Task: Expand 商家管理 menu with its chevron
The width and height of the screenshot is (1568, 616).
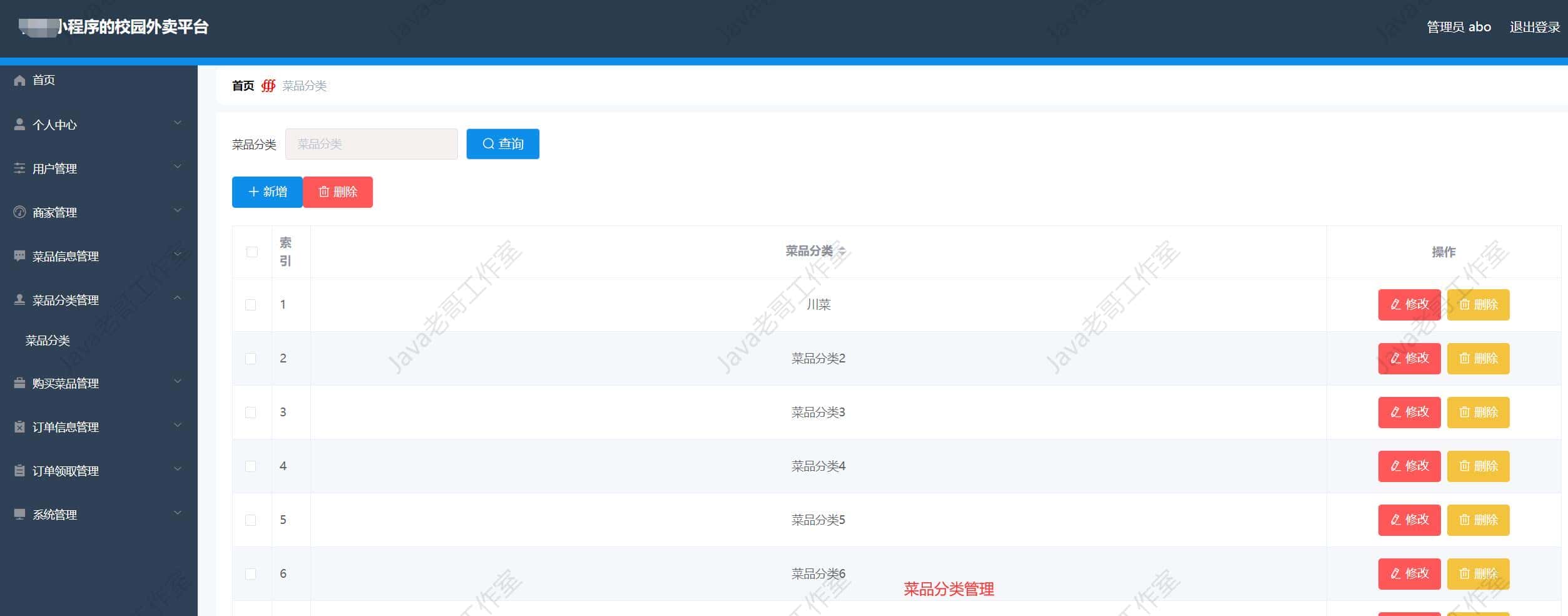Action: pyautogui.click(x=178, y=210)
